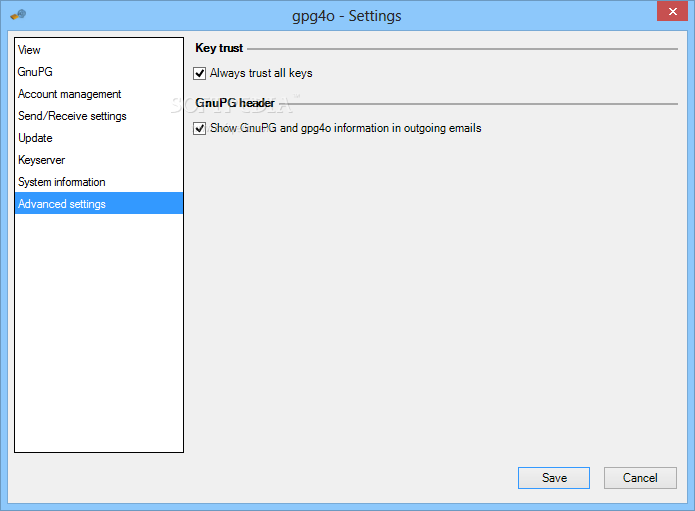Open Keyserver settings
Viewport: 695px width, 511px height.
(99, 160)
